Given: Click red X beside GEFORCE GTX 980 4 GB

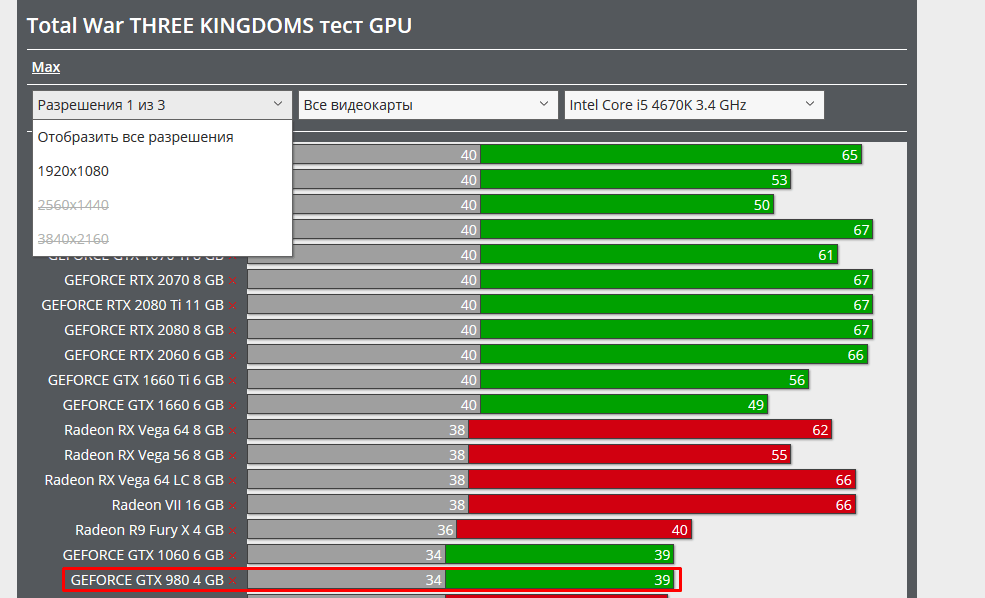Looking at the screenshot, I should tap(232, 581).
